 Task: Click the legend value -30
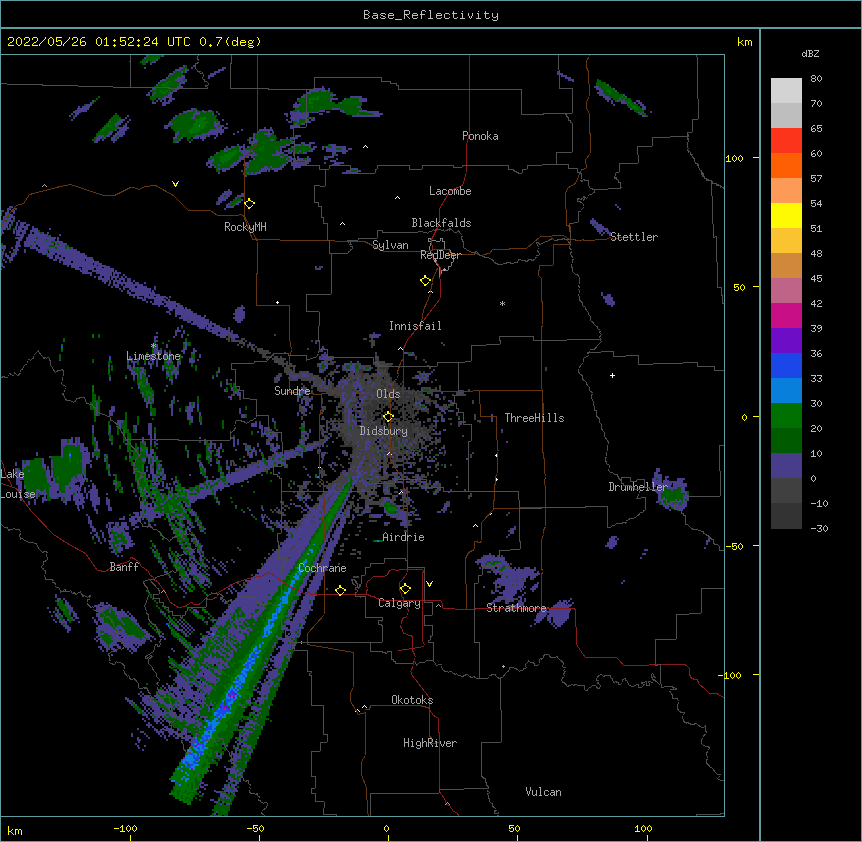(819, 528)
